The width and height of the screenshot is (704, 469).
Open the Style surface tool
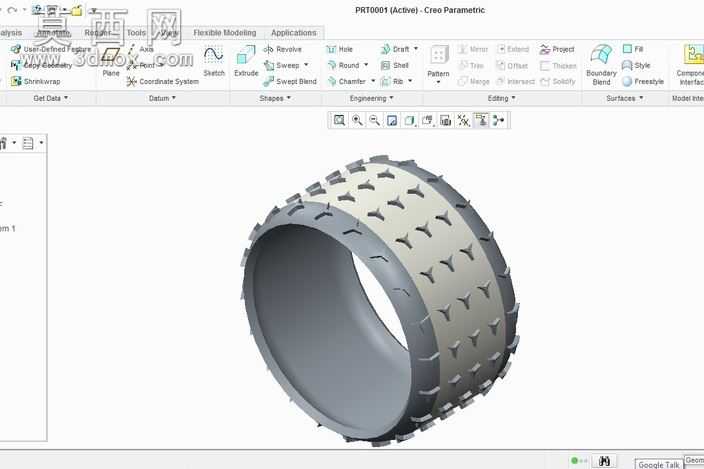click(x=636, y=66)
